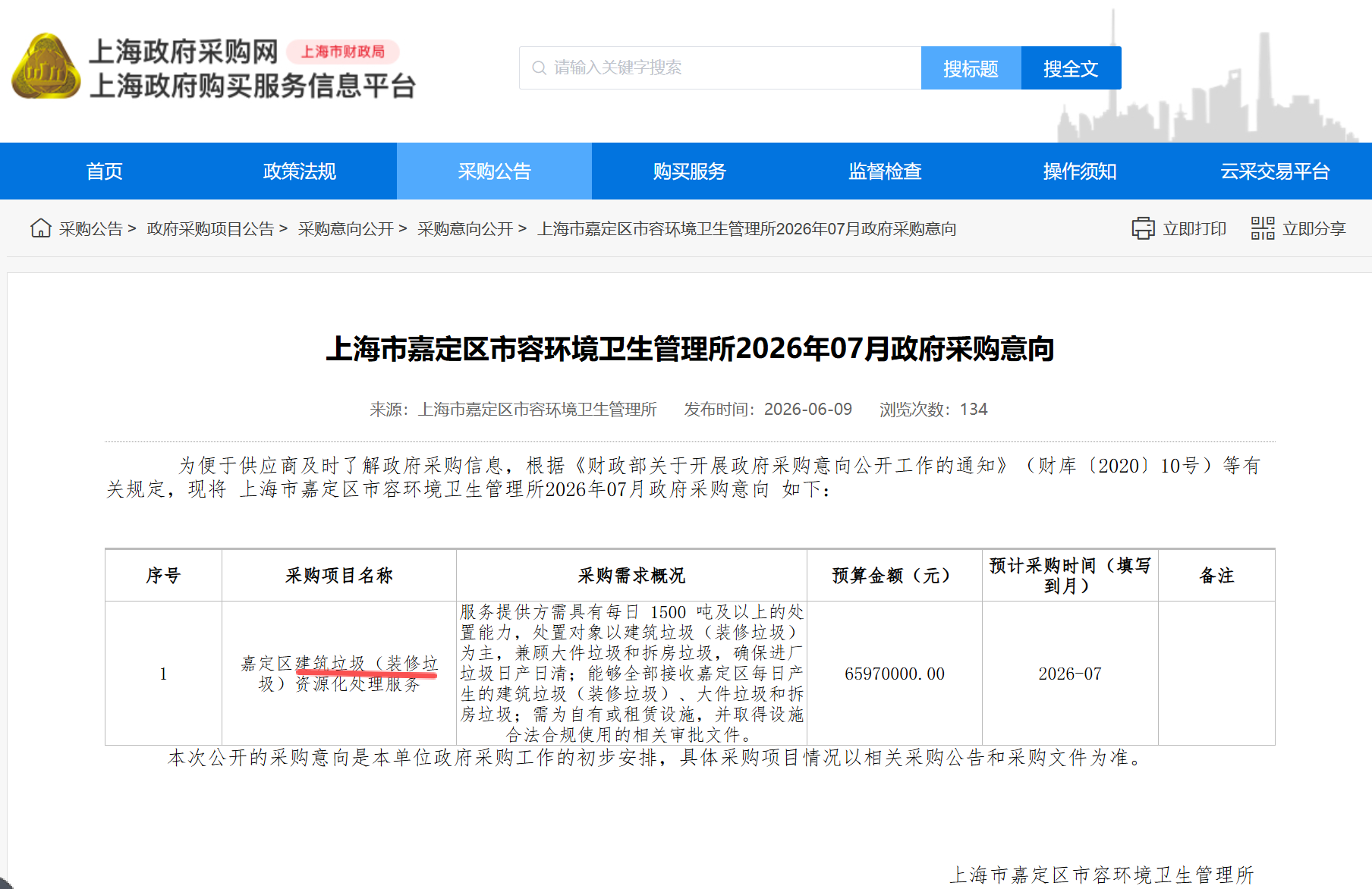Click the 搜全文 search button
The width and height of the screenshot is (1372, 889).
pos(1071,68)
